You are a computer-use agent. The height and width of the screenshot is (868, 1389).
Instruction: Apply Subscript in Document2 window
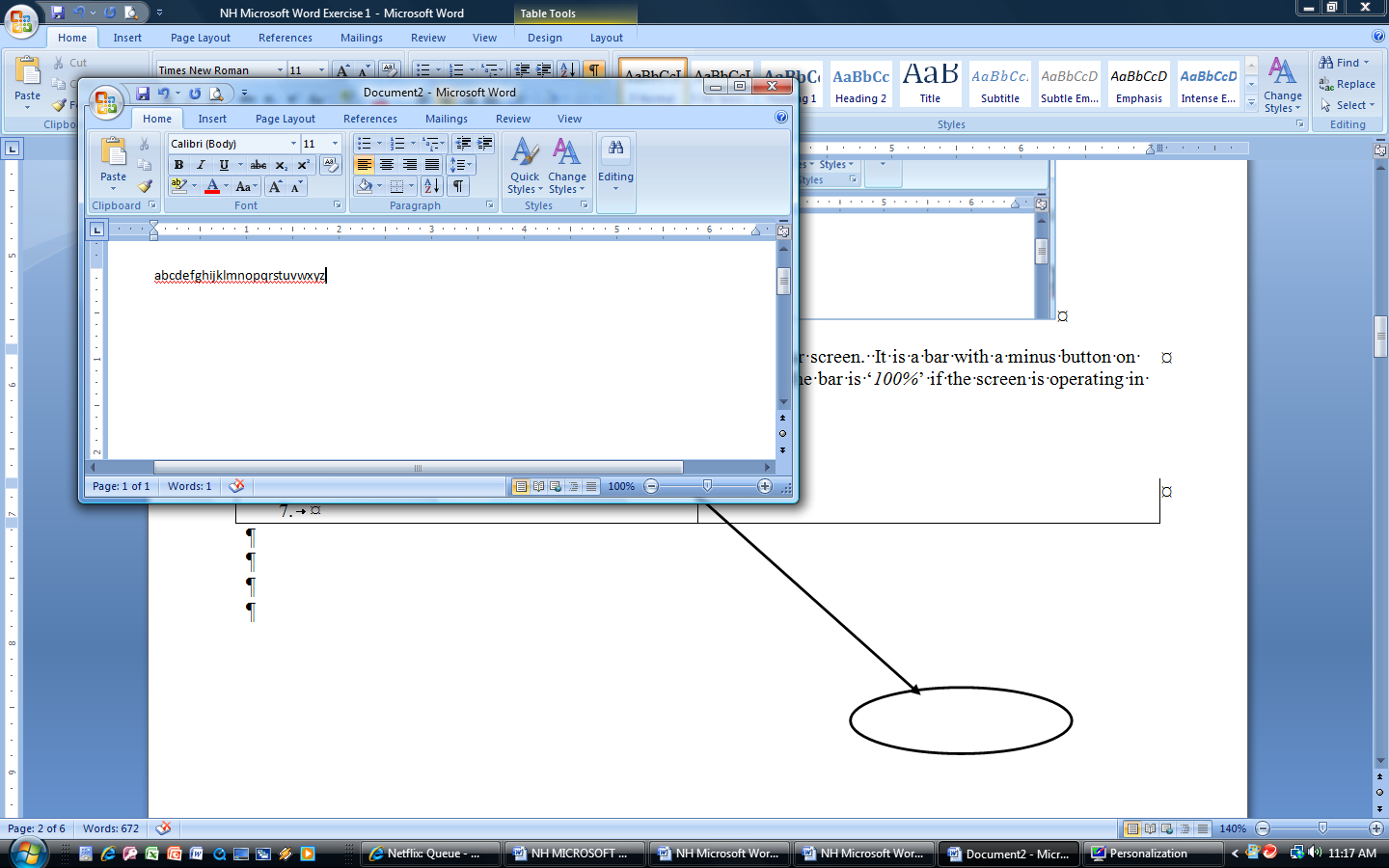click(x=281, y=165)
